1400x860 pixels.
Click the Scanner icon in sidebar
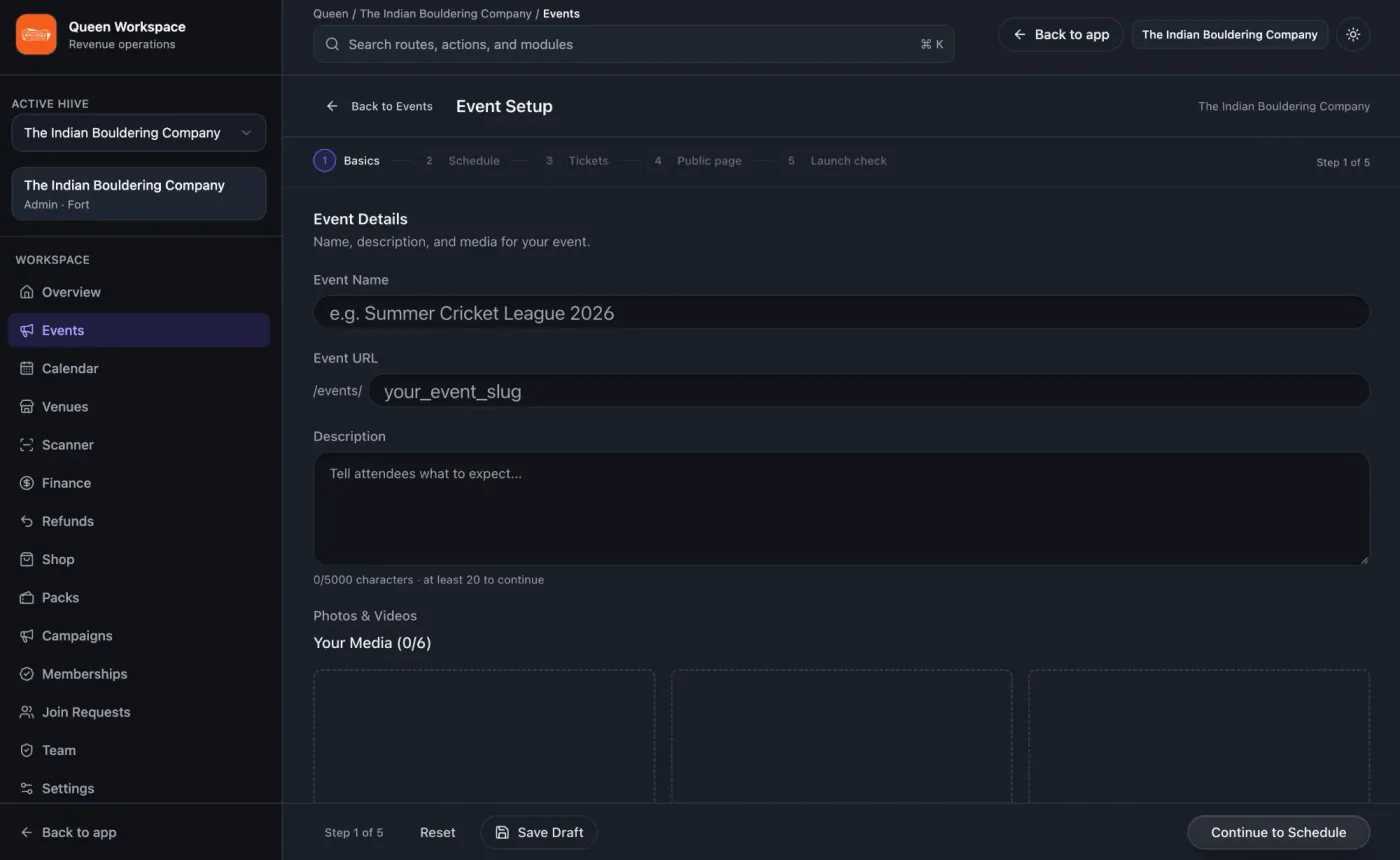[27, 445]
